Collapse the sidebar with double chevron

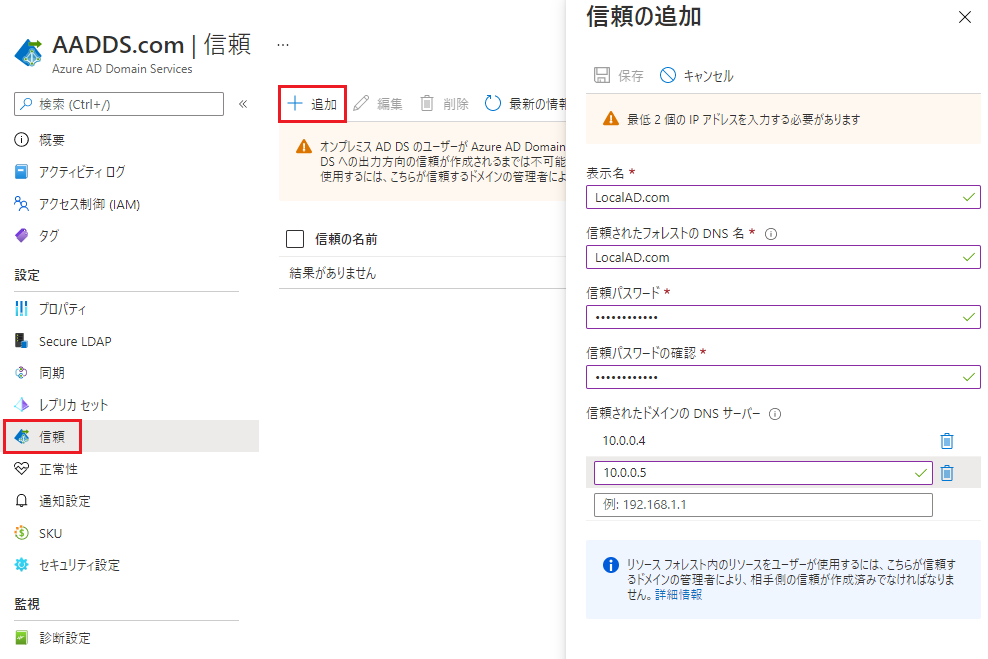243,104
